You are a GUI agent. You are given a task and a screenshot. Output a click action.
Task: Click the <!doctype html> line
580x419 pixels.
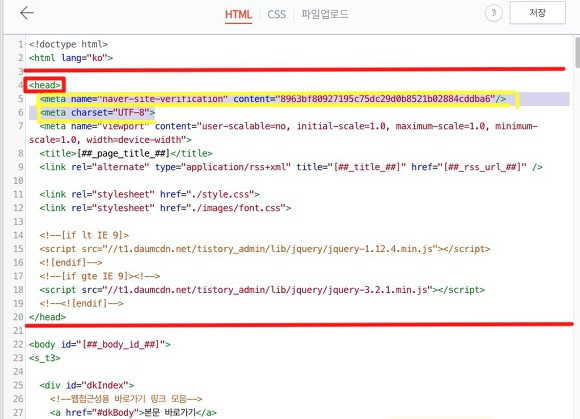pos(68,44)
